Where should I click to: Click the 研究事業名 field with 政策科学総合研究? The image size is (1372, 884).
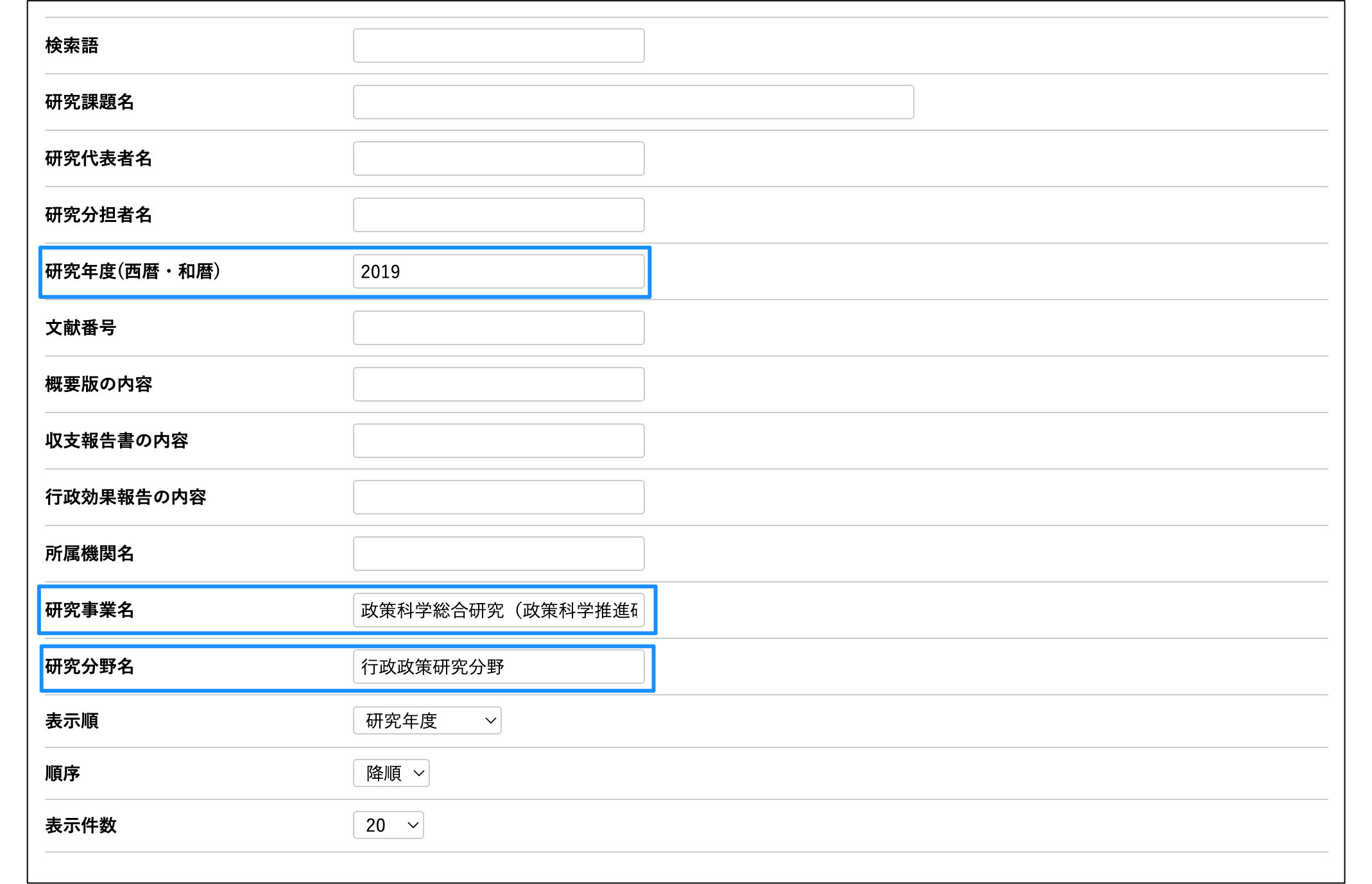[x=498, y=610]
